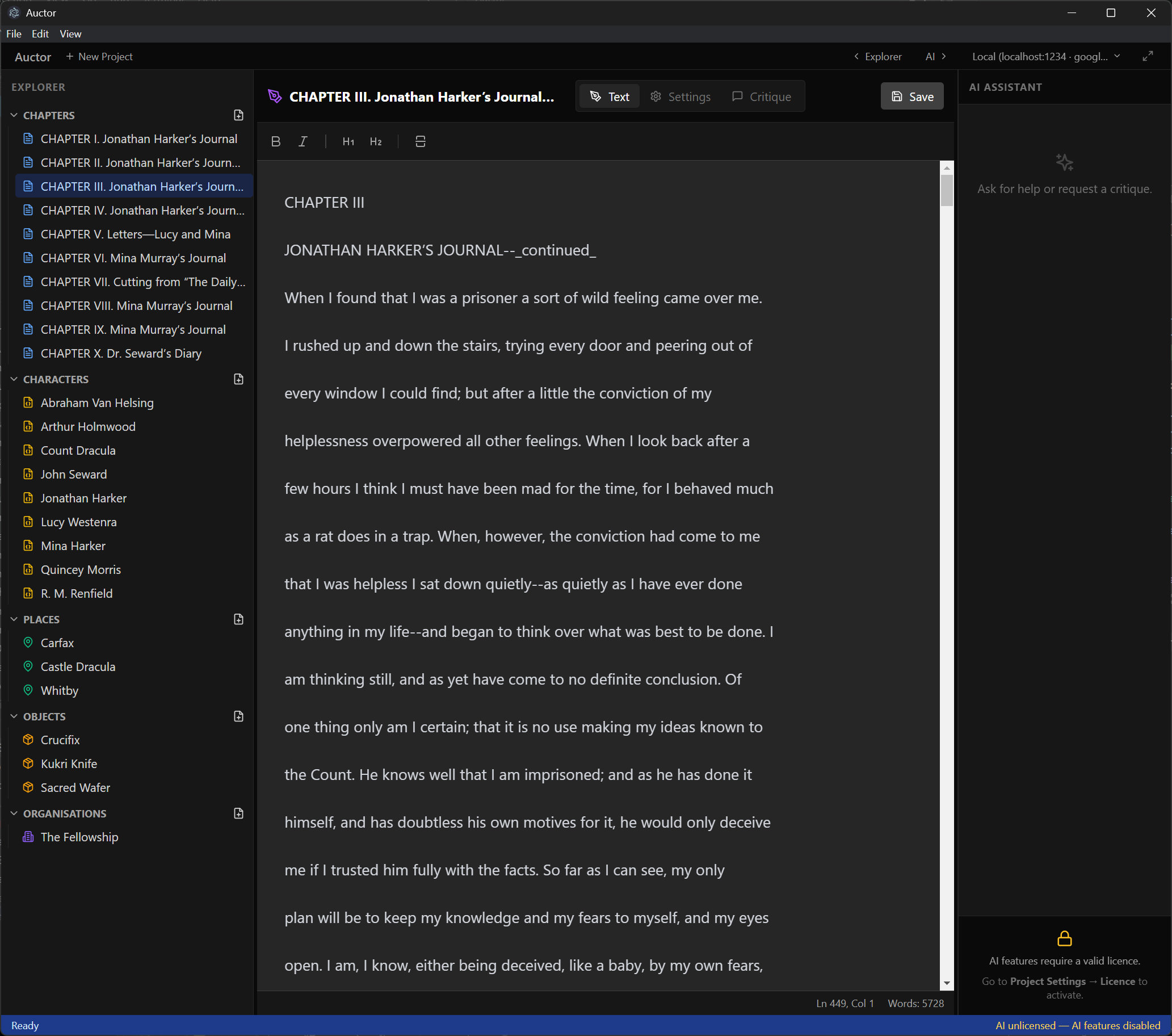Expand the window with the fullscreen arrows icon
The width and height of the screenshot is (1172, 1036).
click(1148, 56)
